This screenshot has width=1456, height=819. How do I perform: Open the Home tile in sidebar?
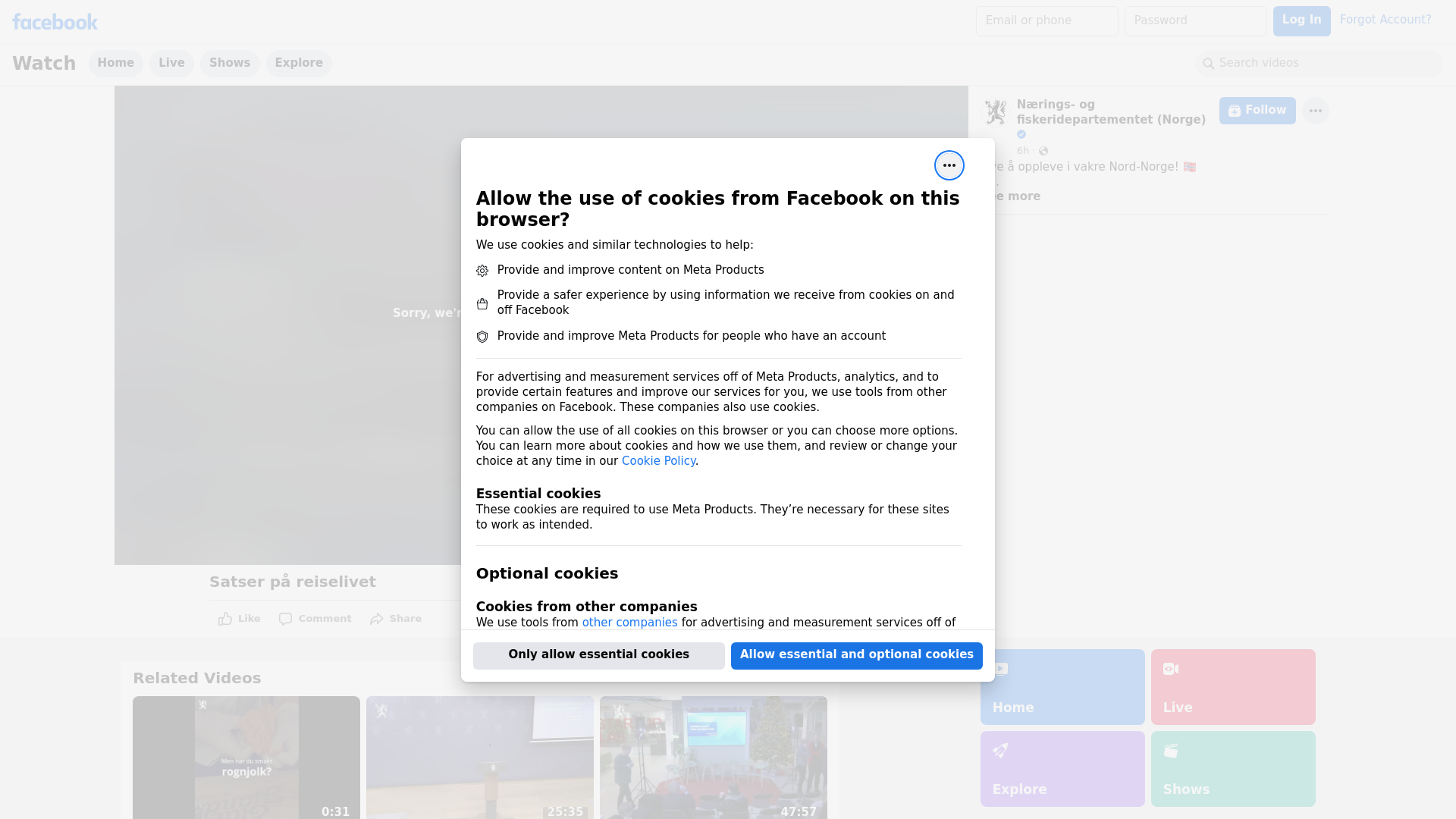1062,686
